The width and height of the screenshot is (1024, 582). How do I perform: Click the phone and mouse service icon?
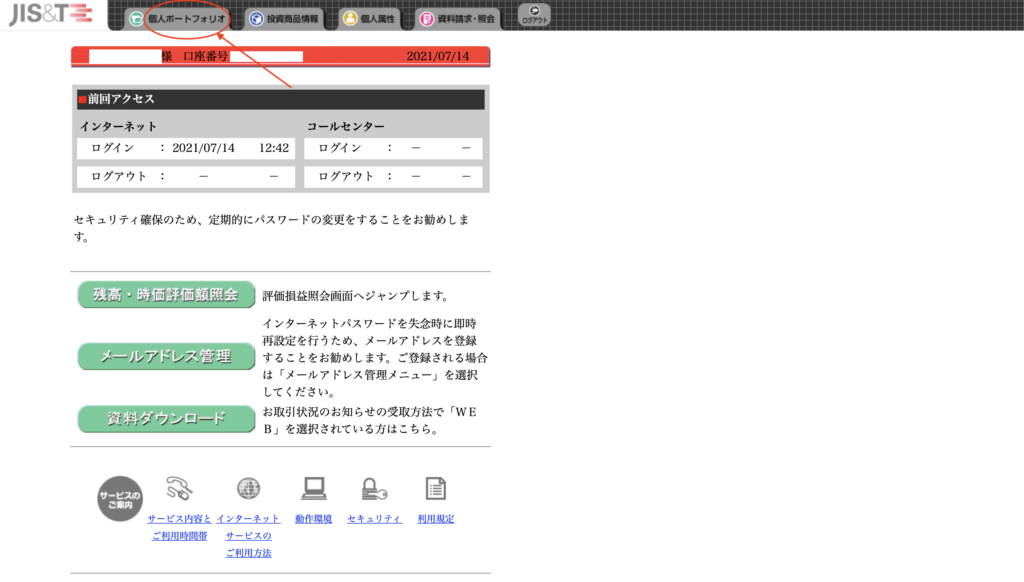coord(180,488)
